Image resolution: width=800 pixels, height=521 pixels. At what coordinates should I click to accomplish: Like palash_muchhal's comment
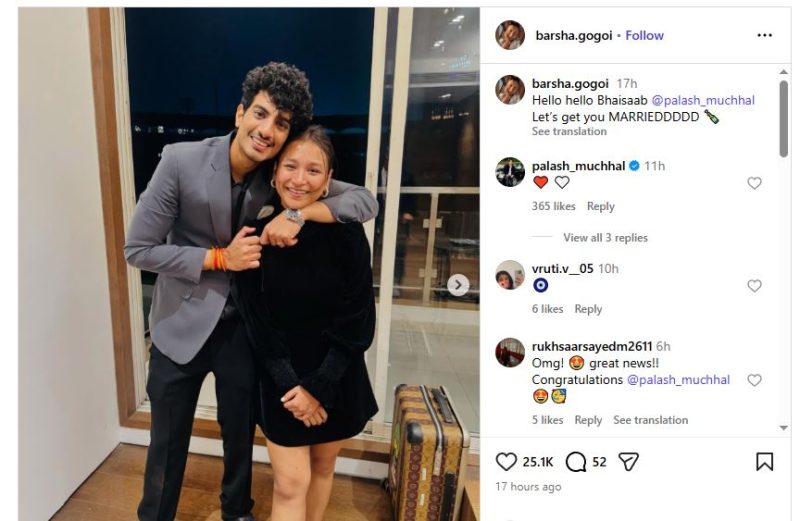(x=754, y=183)
